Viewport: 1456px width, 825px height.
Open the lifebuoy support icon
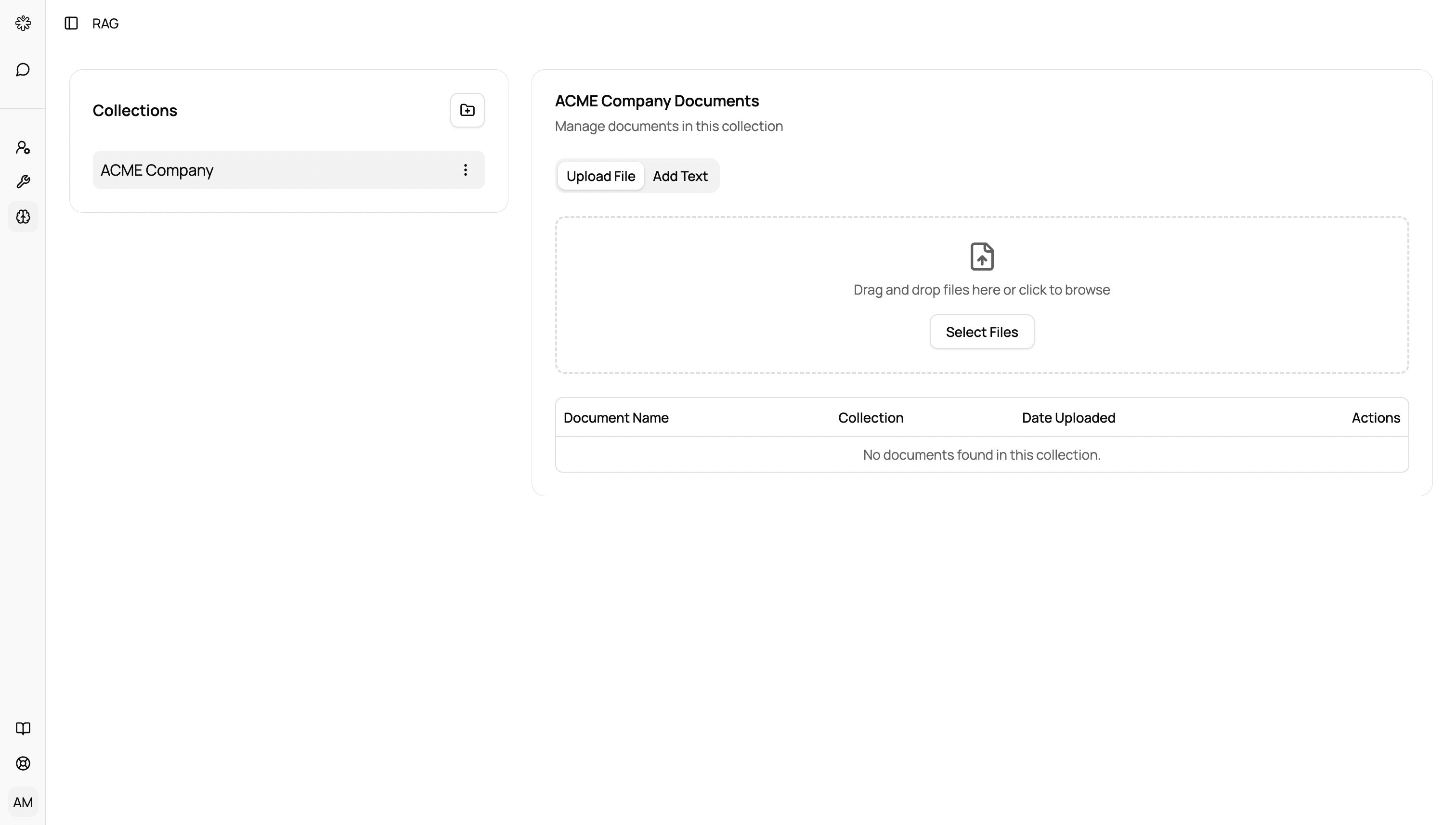[x=23, y=763]
